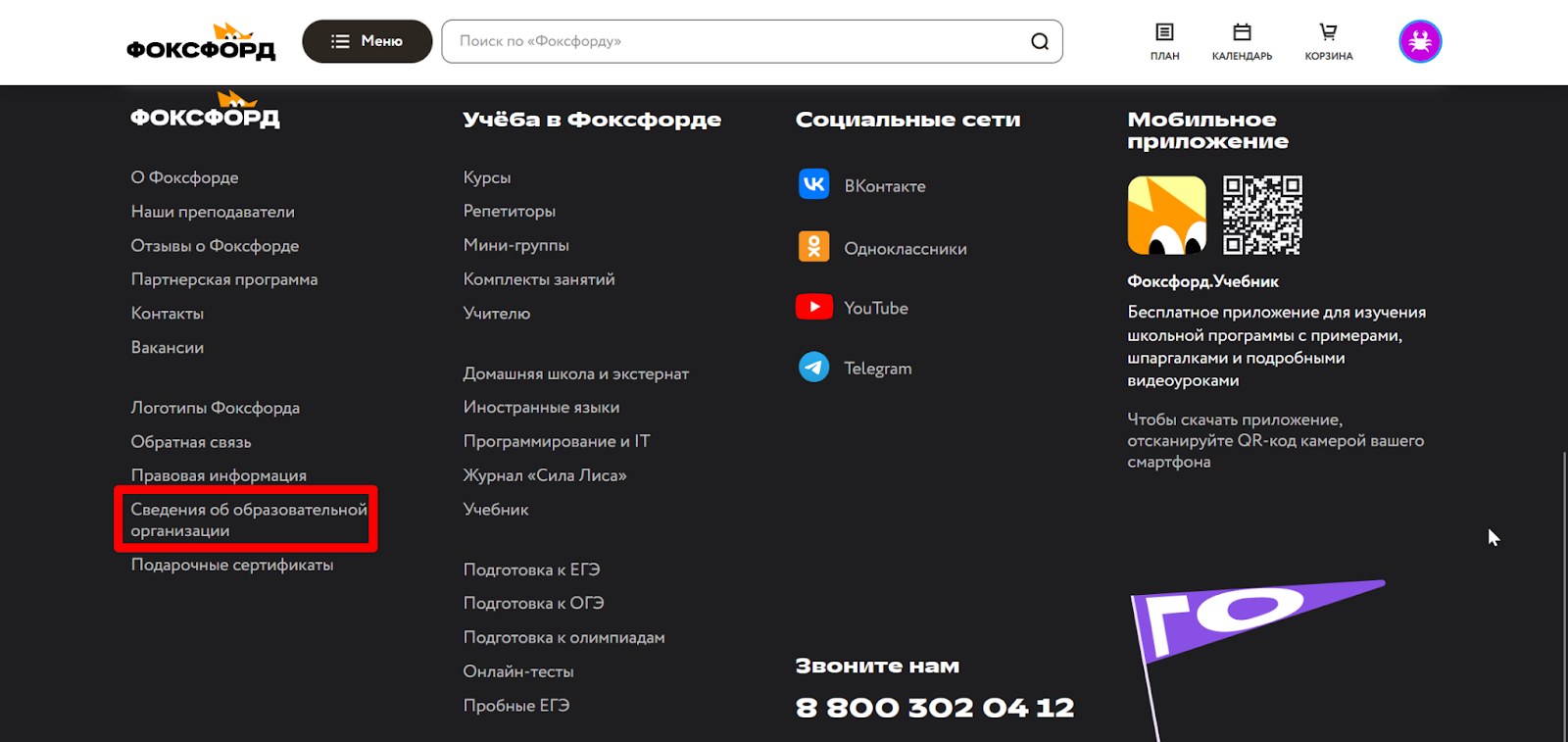Click the Фоксфорд.Учебник app icon
1568x742 pixels.
pyautogui.click(x=1167, y=216)
